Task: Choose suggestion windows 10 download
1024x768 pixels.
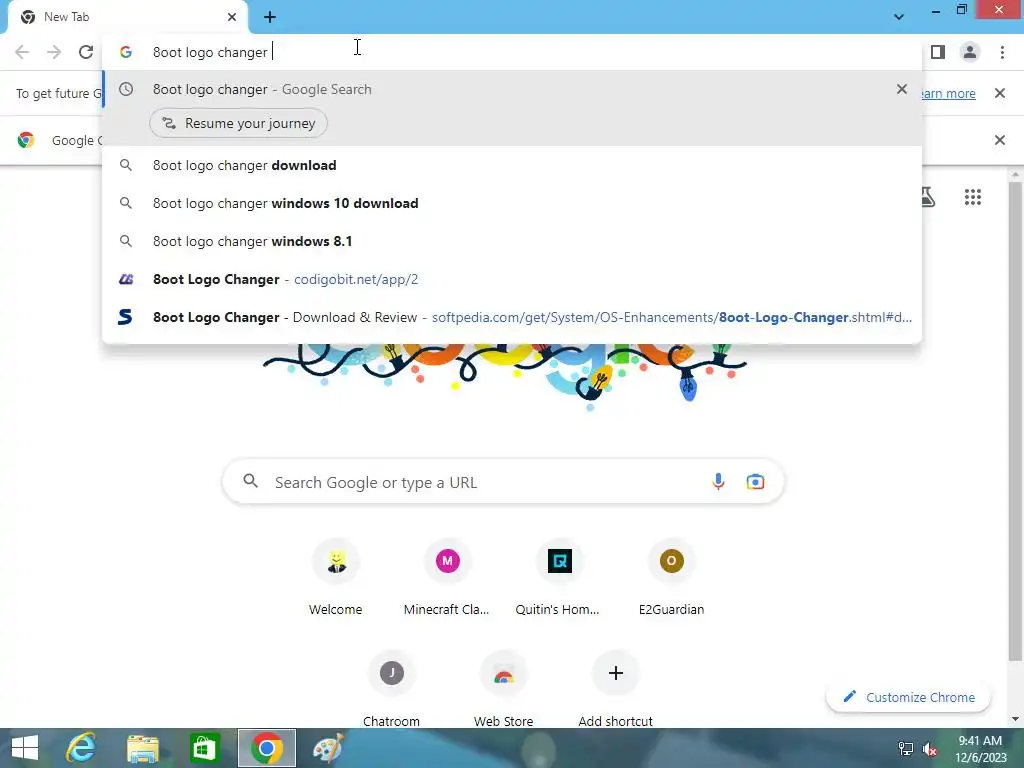Action: [x=512, y=203]
